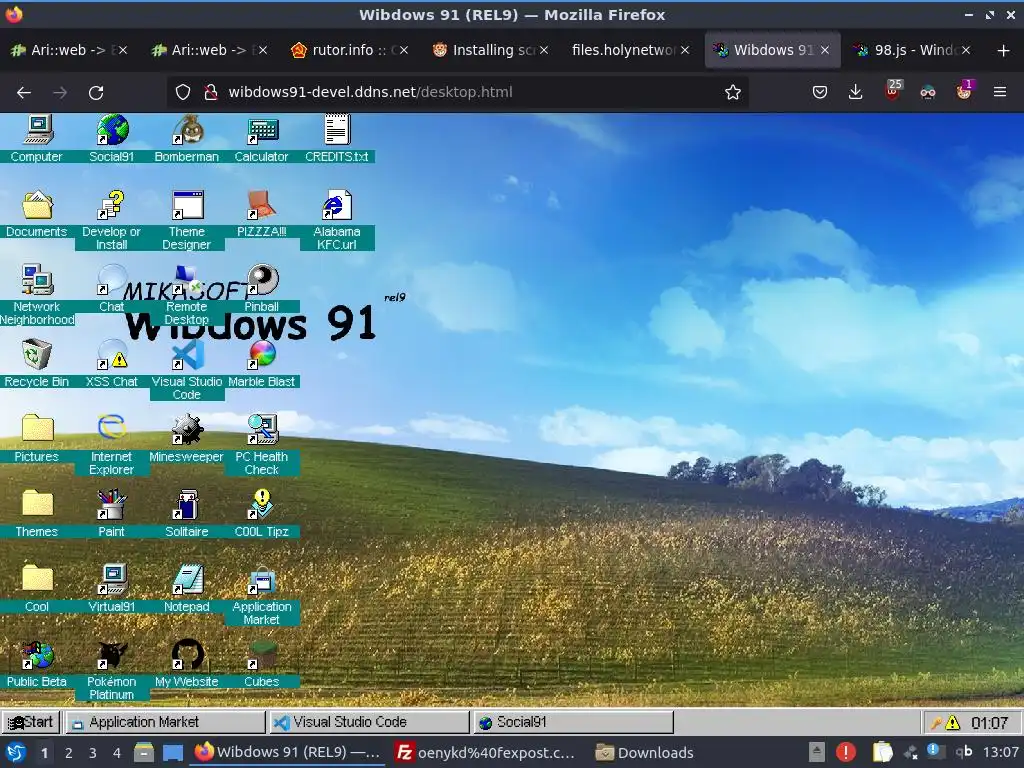This screenshot has width=1024, height=768.
Task: Open FileZilla oenykd window in taskbar
Action: [487, 753]
